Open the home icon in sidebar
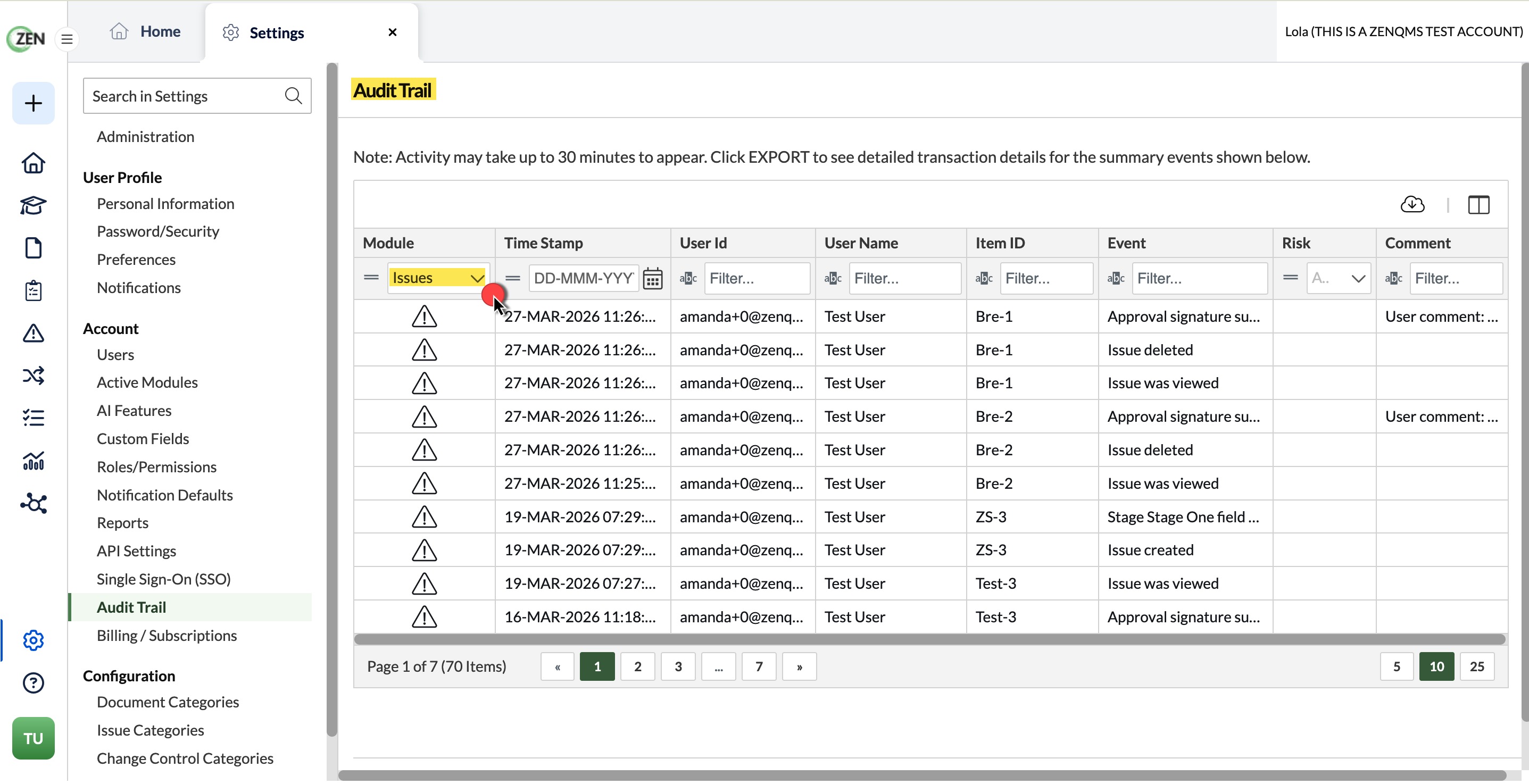This screenshot has height=784, width=1529. click(x=33, y=163)
